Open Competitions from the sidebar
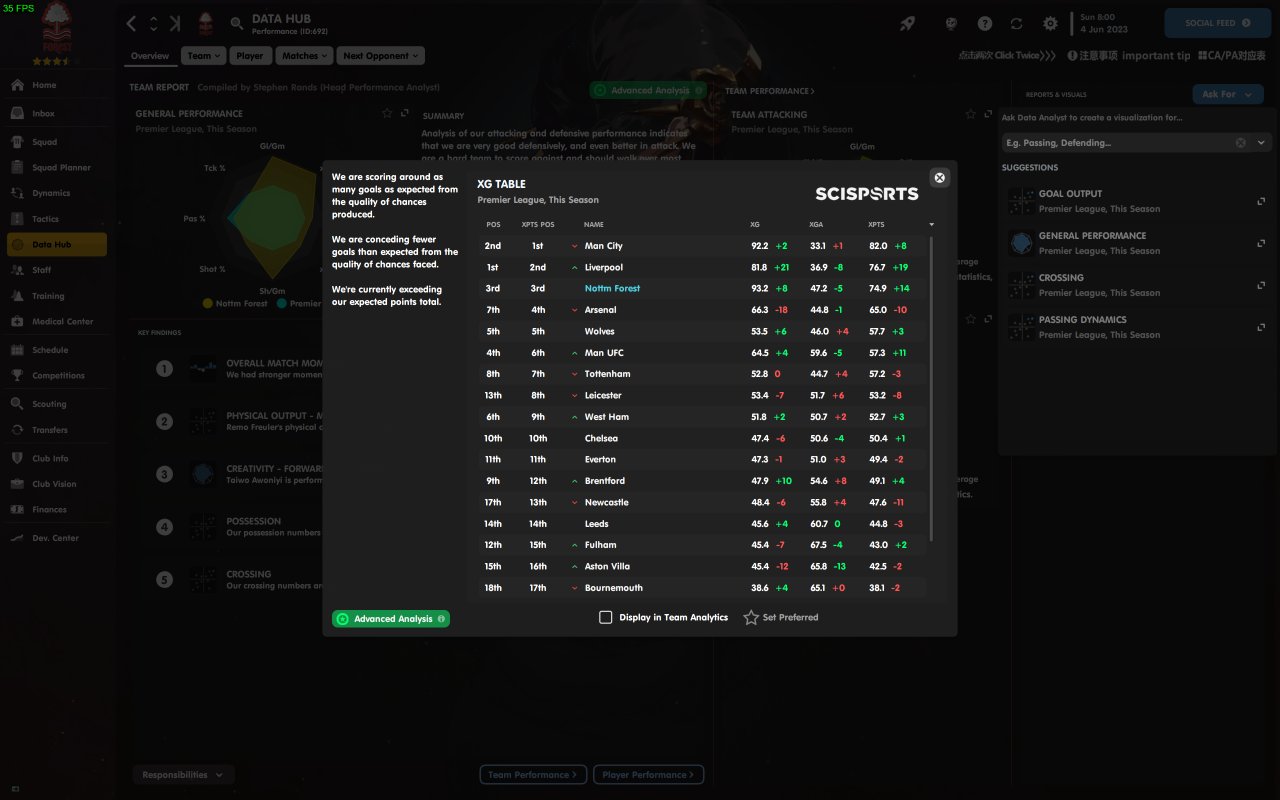 [53, 376]
